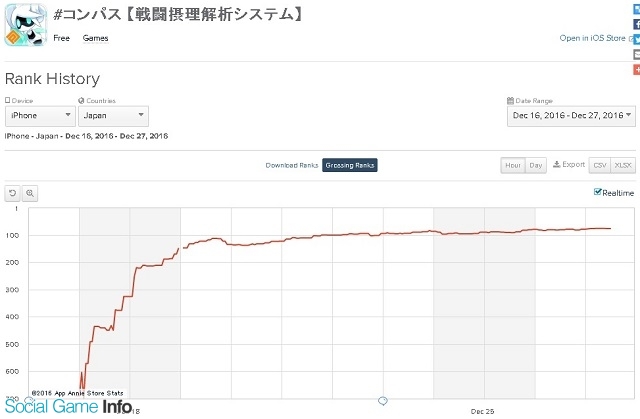The image size is (640, 419).
Task: Activate the magnifier zoom tool icon
Action: coord(30,193)
